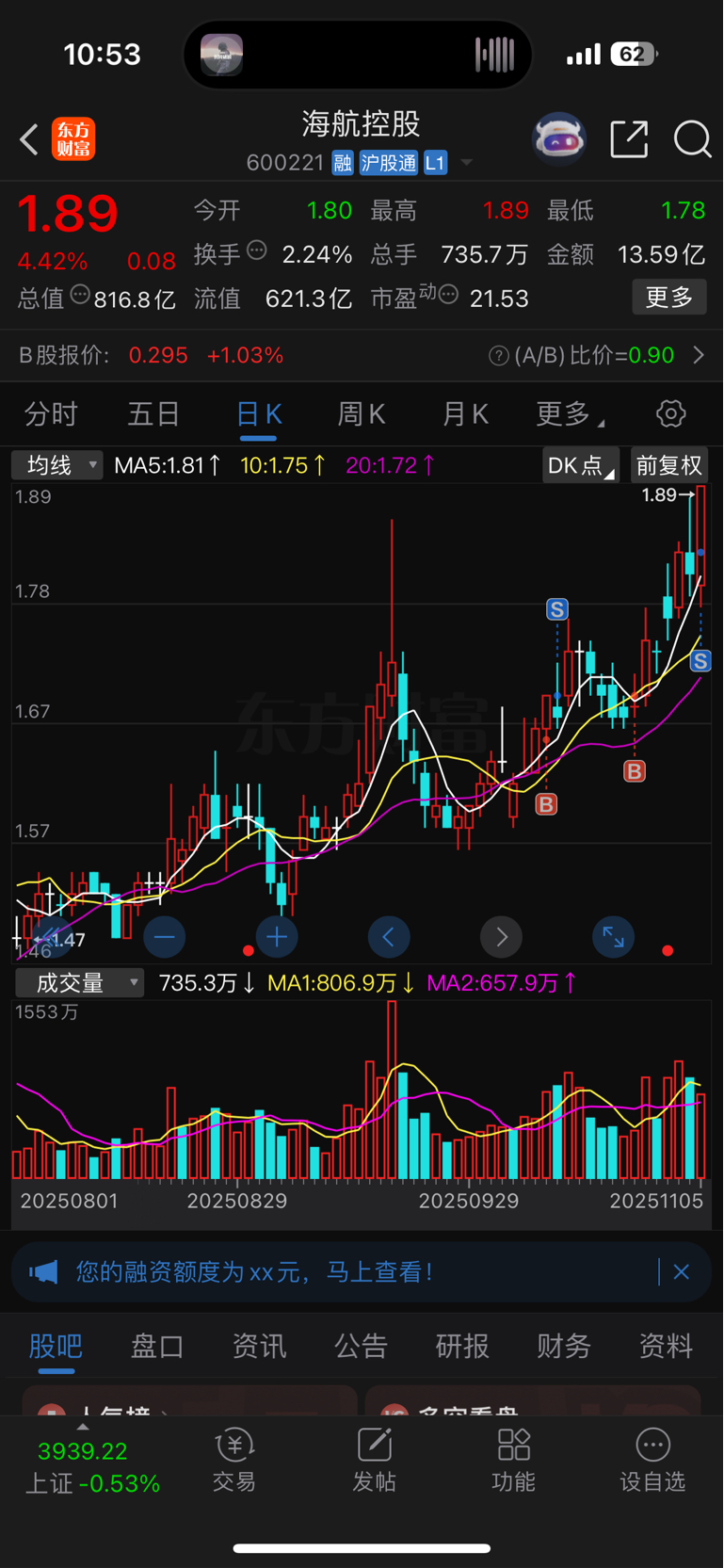Screen dimensions: 724x1568
Task: Open the 均线 indicator dropdown
Action: (57, 465)
